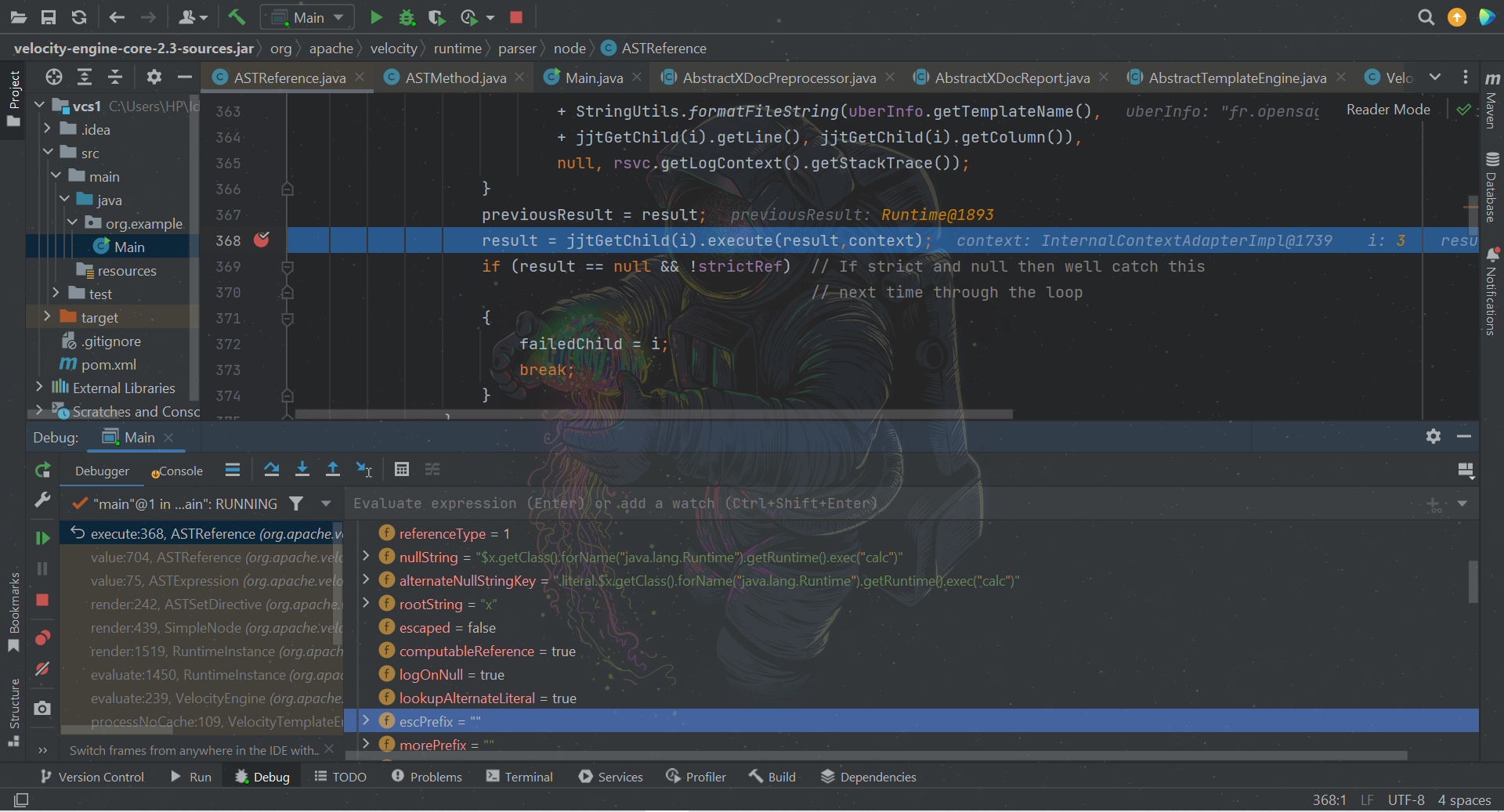The image size is (1504, 812).
Task: Click the Evaluate expression input field
Action: [x=881, y=503]
